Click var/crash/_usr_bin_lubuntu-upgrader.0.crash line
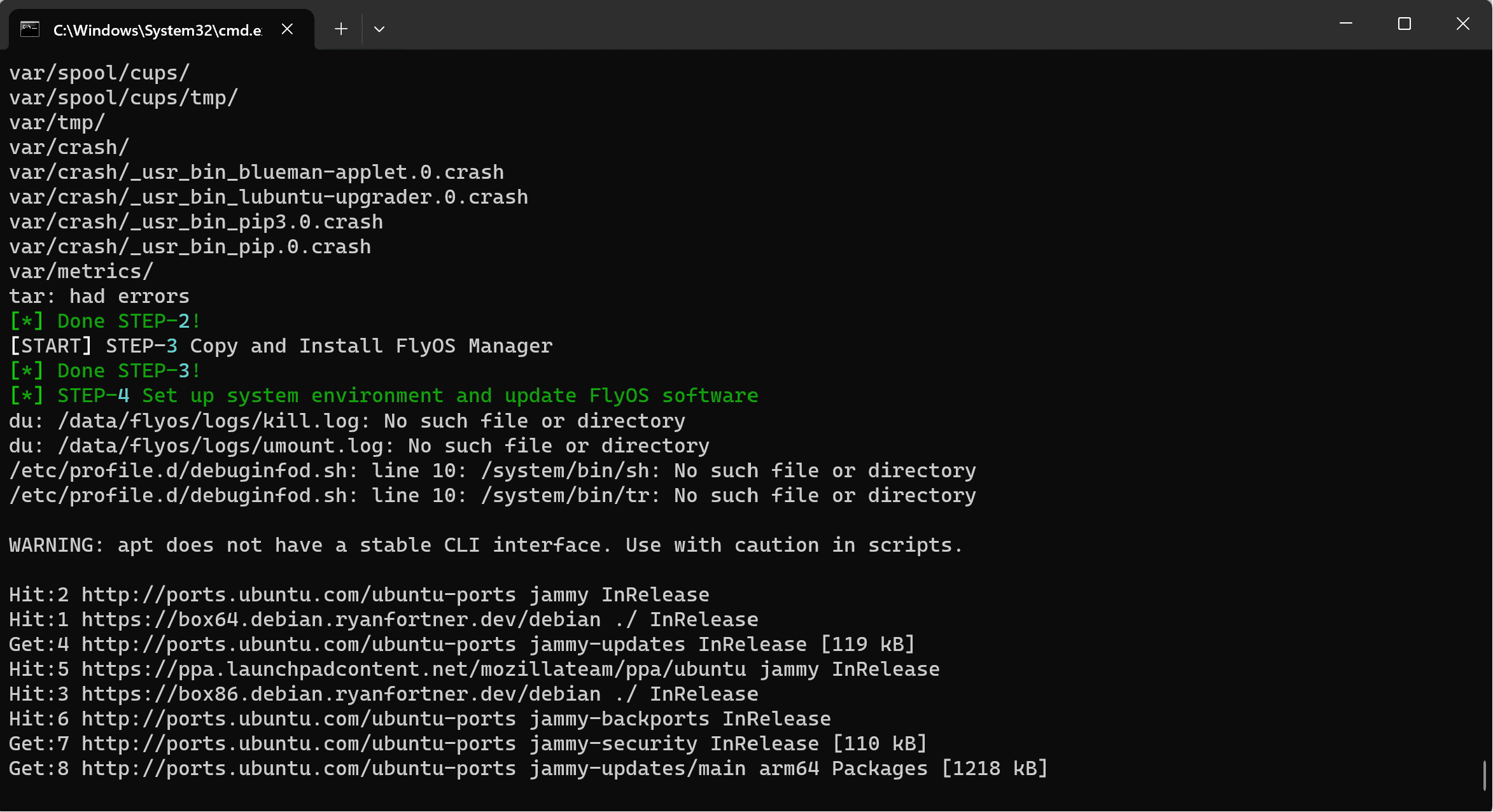This screenshot has height=812, width=1493. pyautogui.click(x=269, y=197)
